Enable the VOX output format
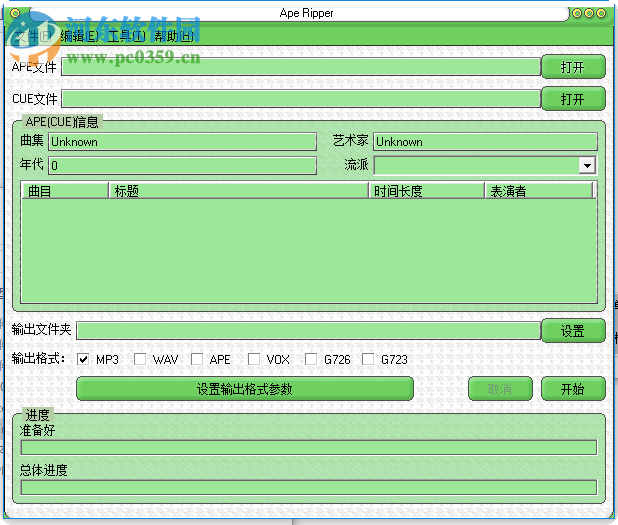This screenshot has width=618, height=525. [x=254, y=359]
